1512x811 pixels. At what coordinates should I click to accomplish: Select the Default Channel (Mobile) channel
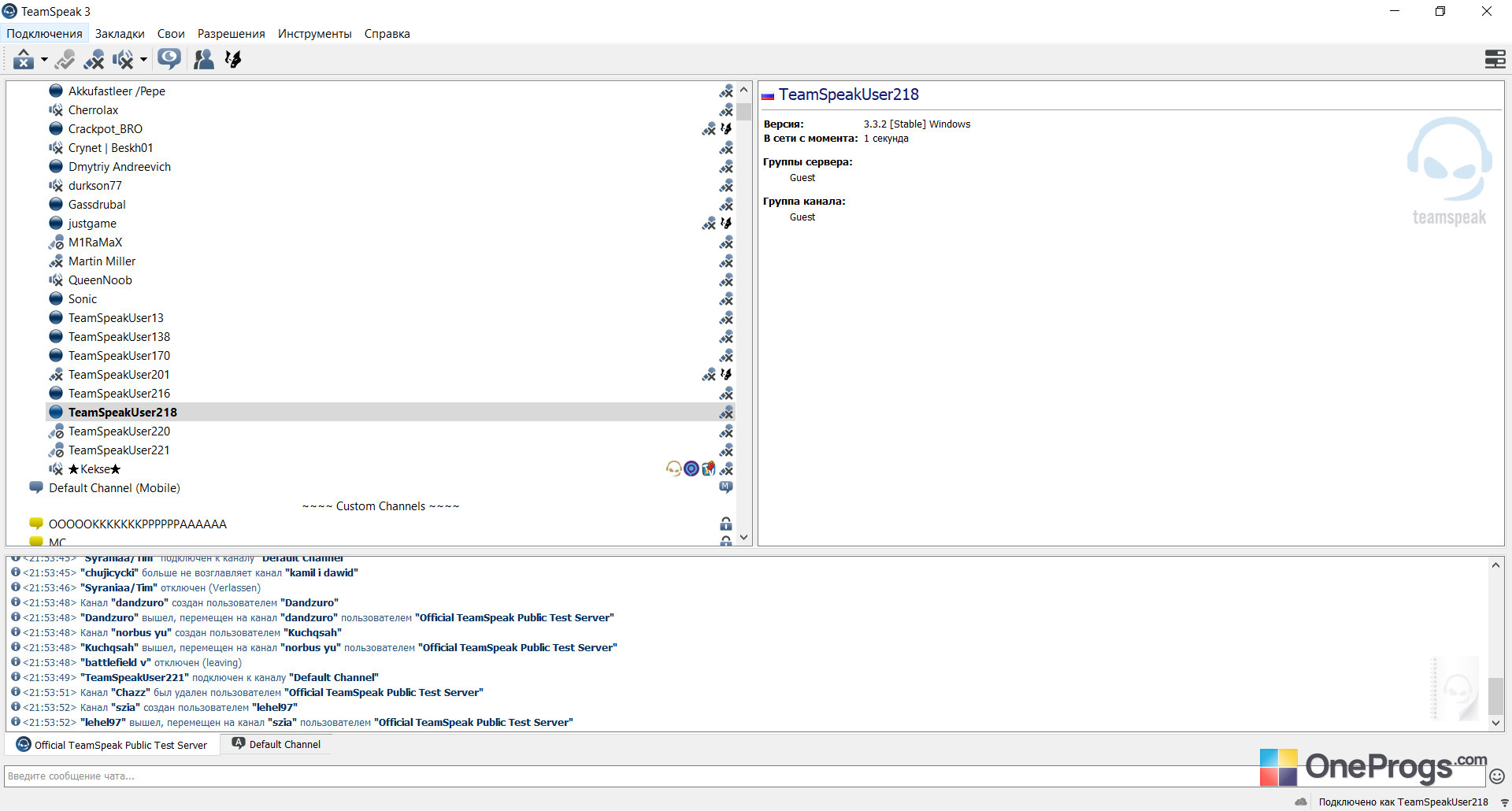coord(114,488)
